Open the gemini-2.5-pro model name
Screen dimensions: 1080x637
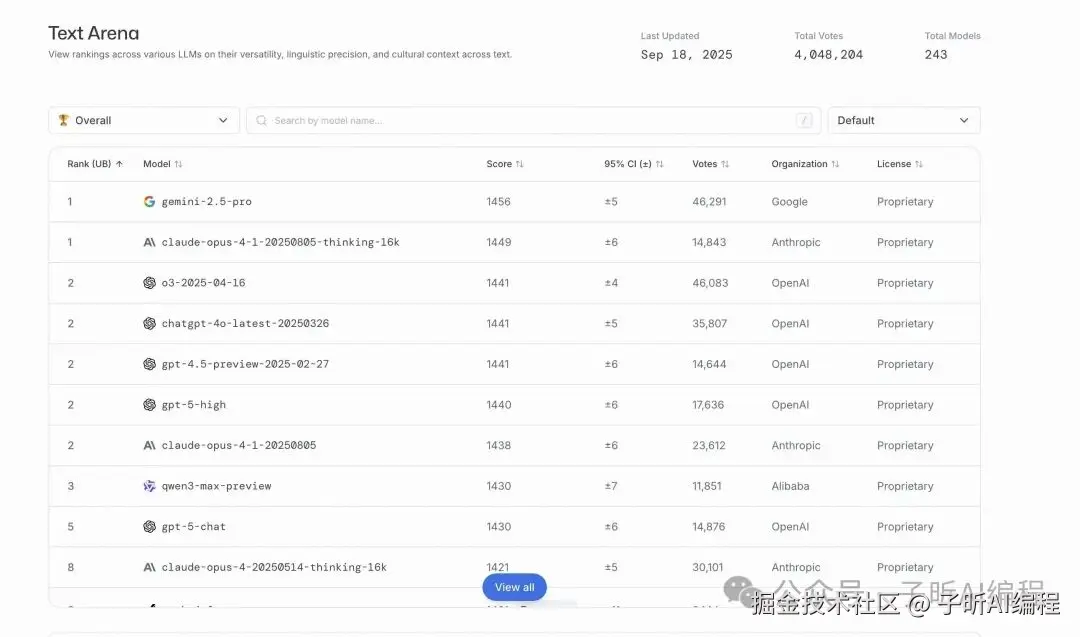[x=207, y=202]
